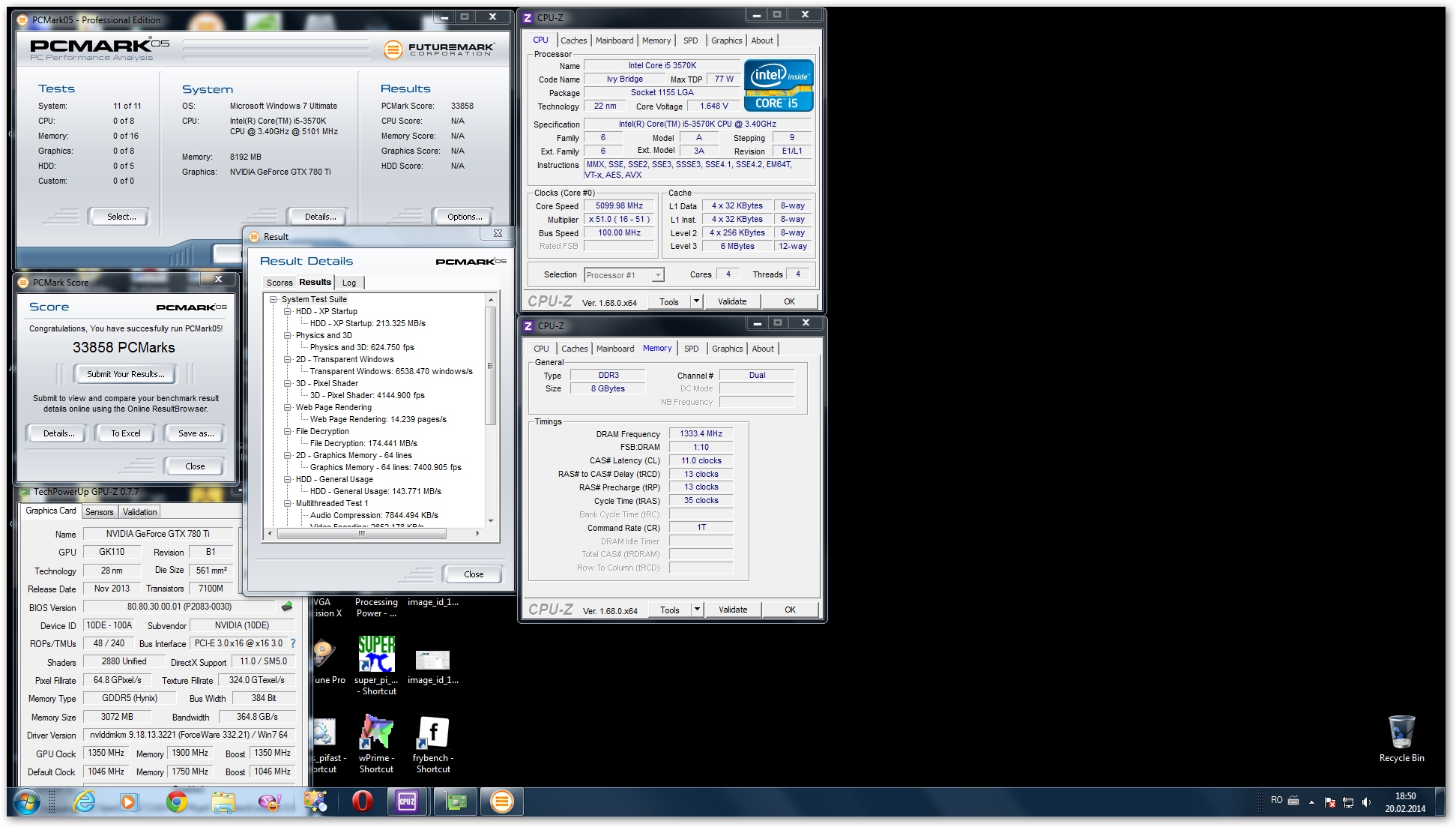This screenshot has width=1456, height=827.
Task: Switch to Caches tab in top CPU-Z
Action: pyautogui.click(x=574, y=40)
